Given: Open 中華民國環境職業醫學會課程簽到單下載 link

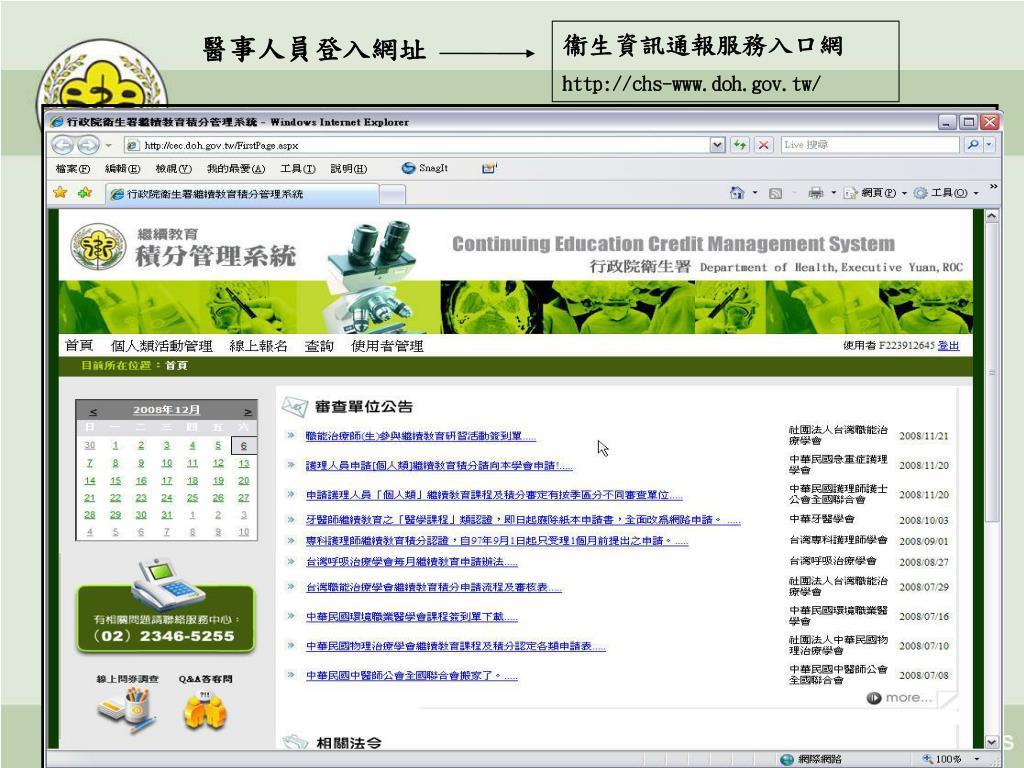Looking at the screenshot, I should (x=411, y=616).
